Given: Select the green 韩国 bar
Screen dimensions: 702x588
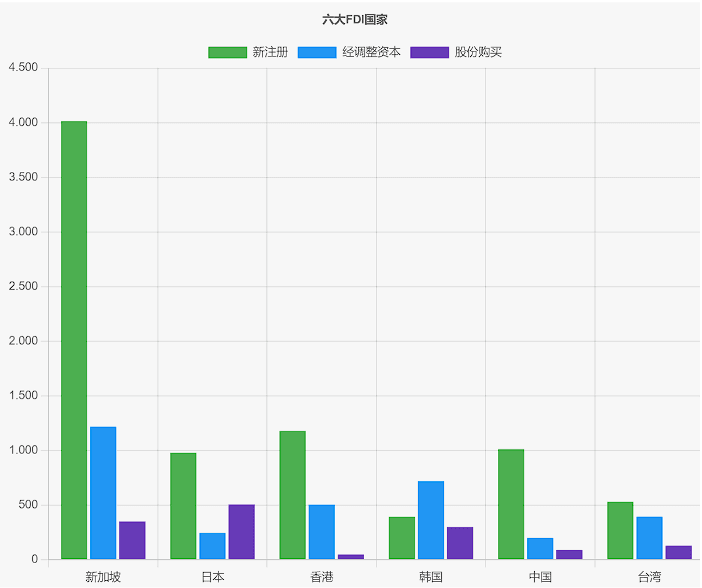Looking at the screenshot, I should (402, 538).
